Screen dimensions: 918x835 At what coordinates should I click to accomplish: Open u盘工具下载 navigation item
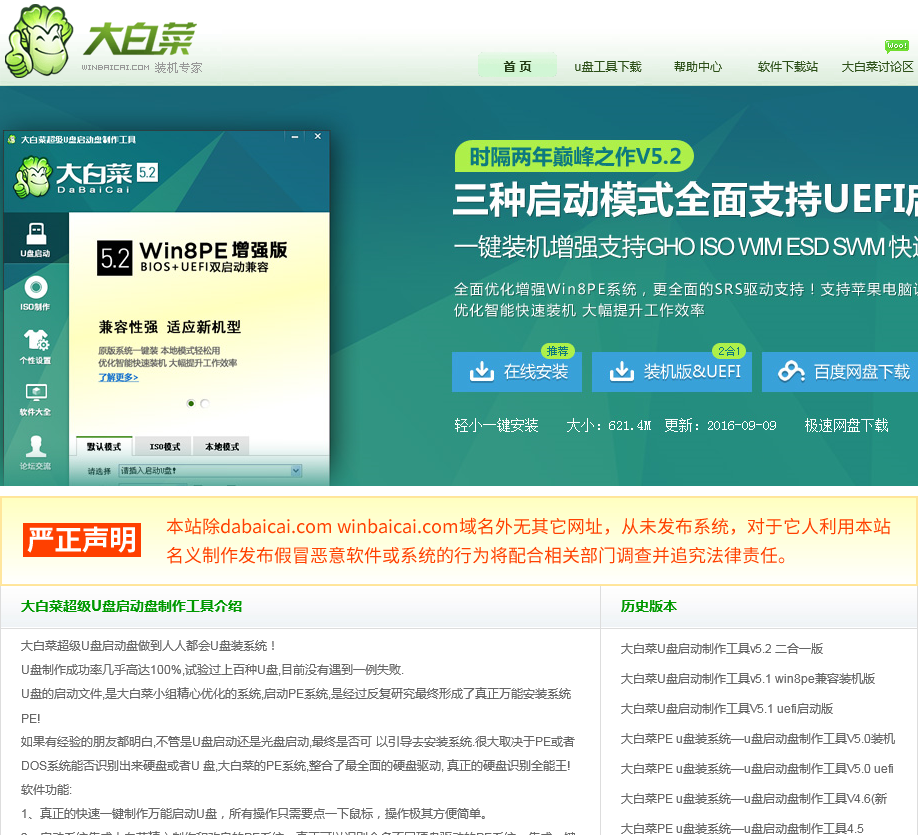pos(608,66)
